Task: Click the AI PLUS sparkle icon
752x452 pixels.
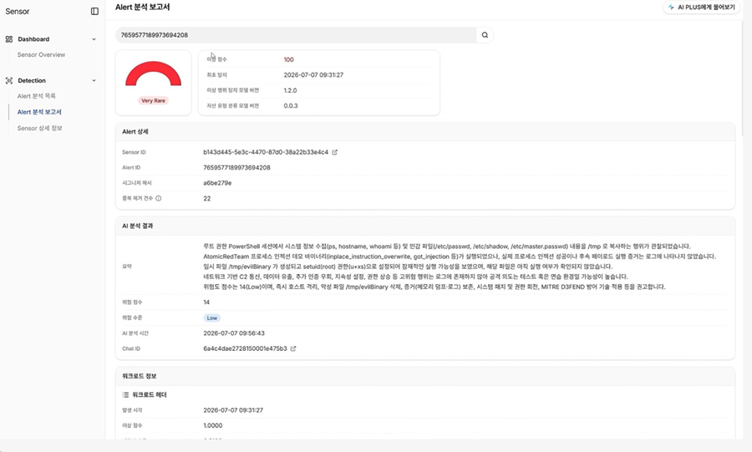Action: point(671,7)
